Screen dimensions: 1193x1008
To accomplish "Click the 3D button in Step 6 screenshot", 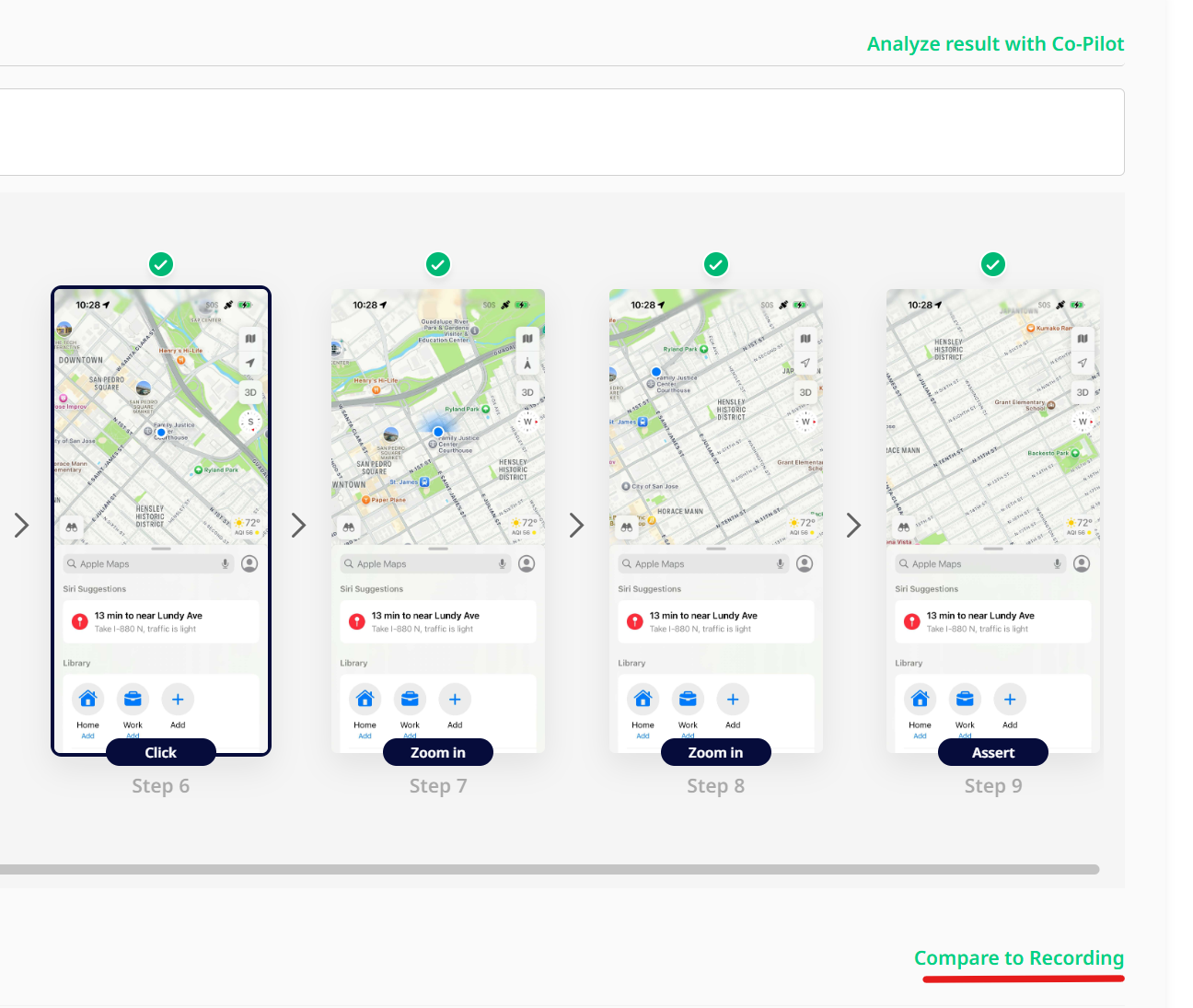I will 250,392.
